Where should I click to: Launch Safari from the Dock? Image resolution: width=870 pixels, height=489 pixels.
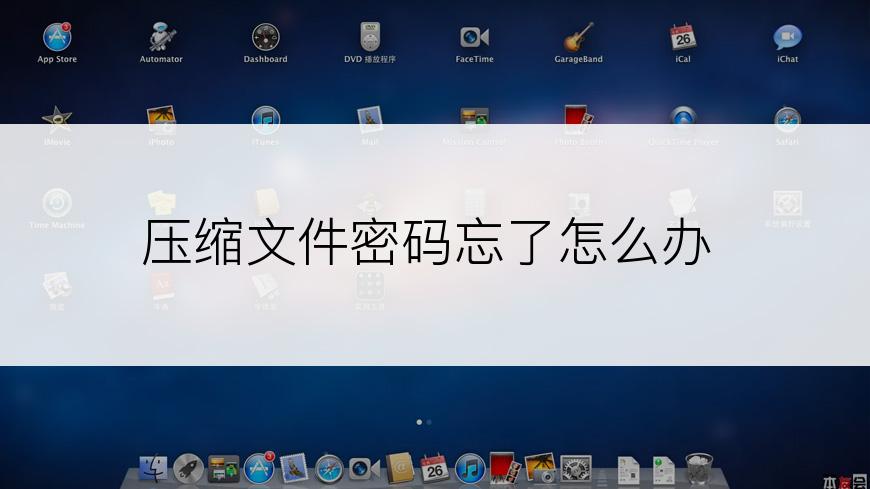329,469
